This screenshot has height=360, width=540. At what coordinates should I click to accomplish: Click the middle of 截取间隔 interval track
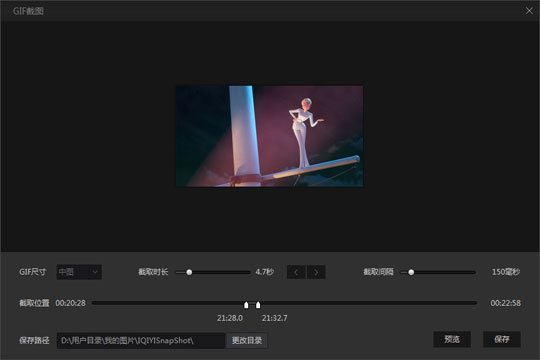pos(438,272)
